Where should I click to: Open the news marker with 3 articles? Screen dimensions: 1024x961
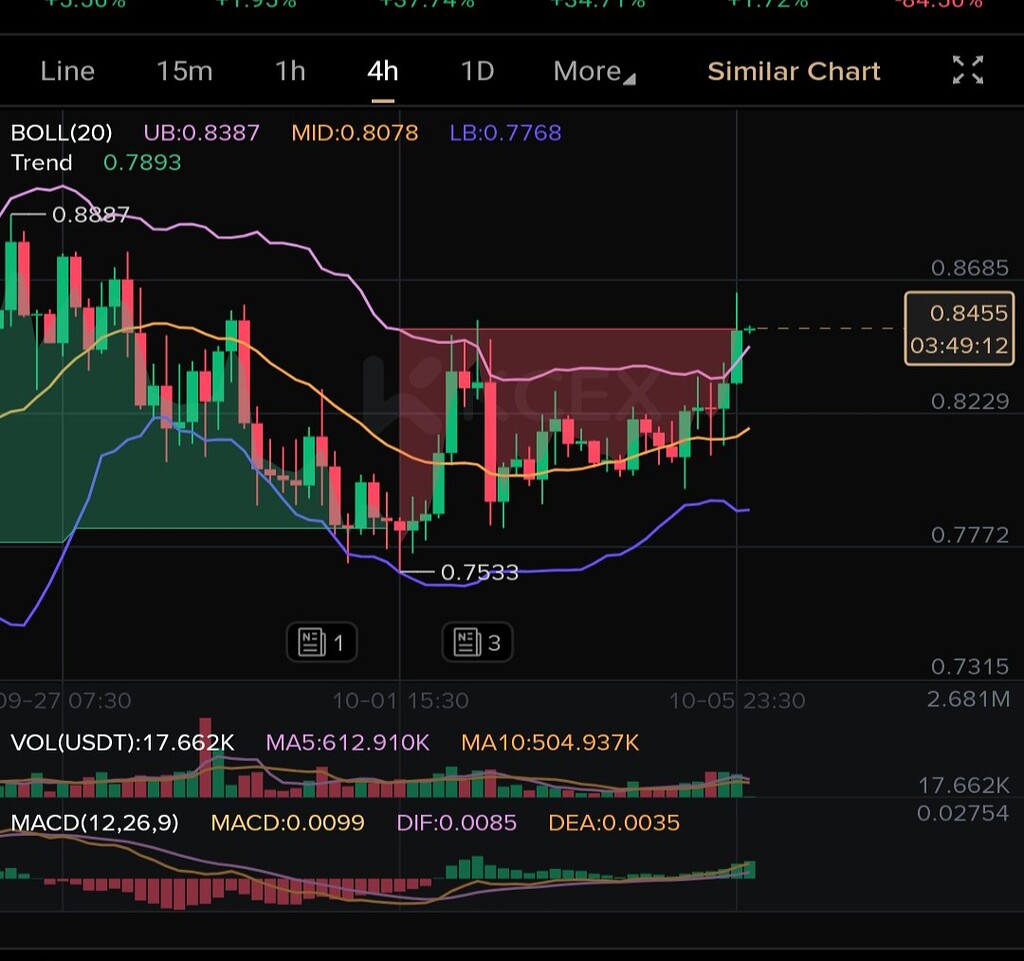click(477, 642)
